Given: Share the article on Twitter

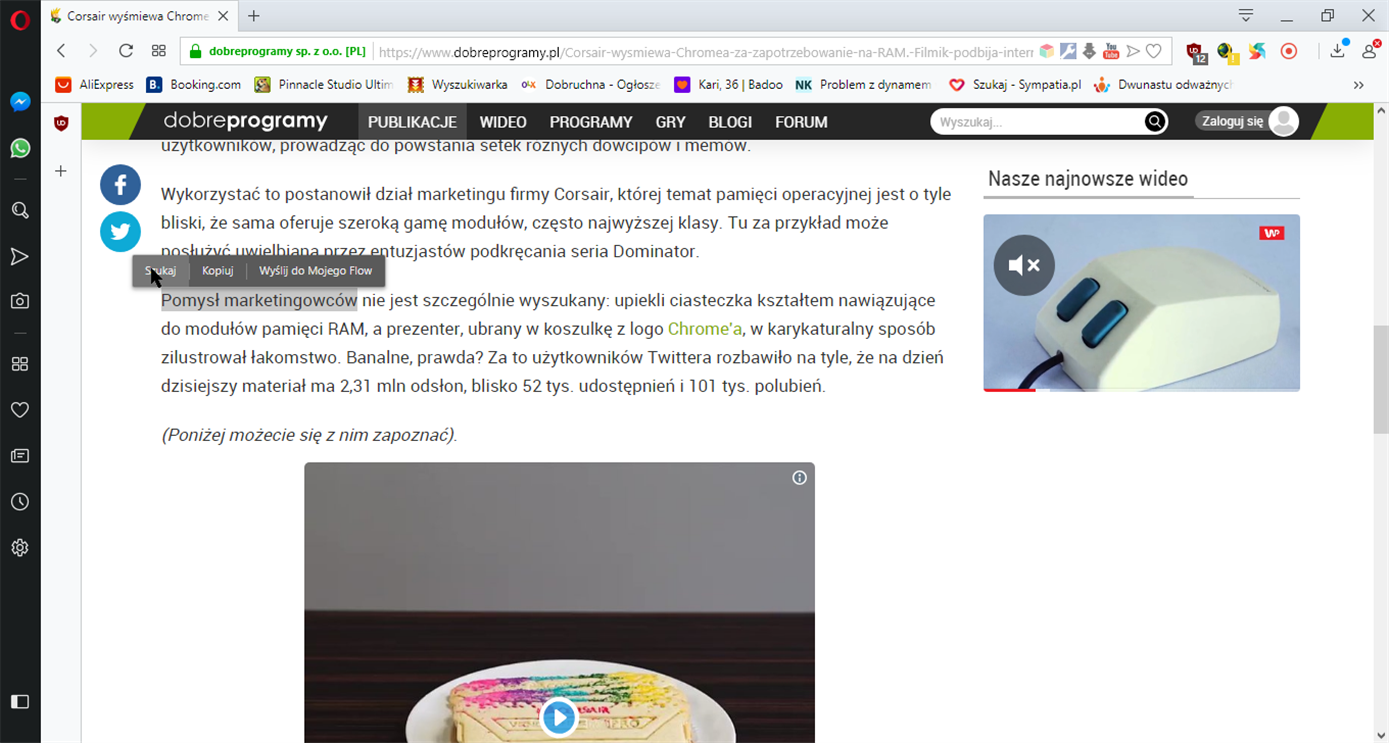Looking at the screenshot, I should point(120,232).
